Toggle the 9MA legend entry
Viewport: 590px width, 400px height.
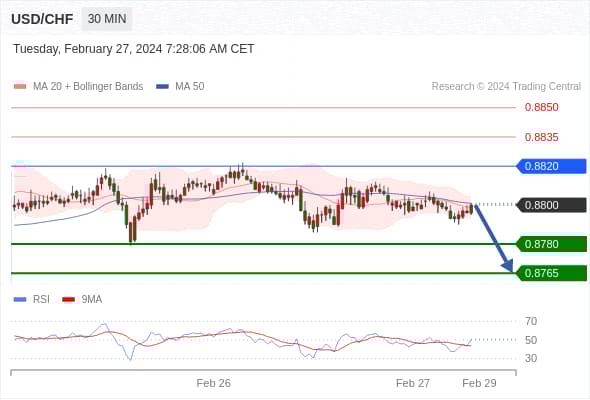tap(82, 300)
